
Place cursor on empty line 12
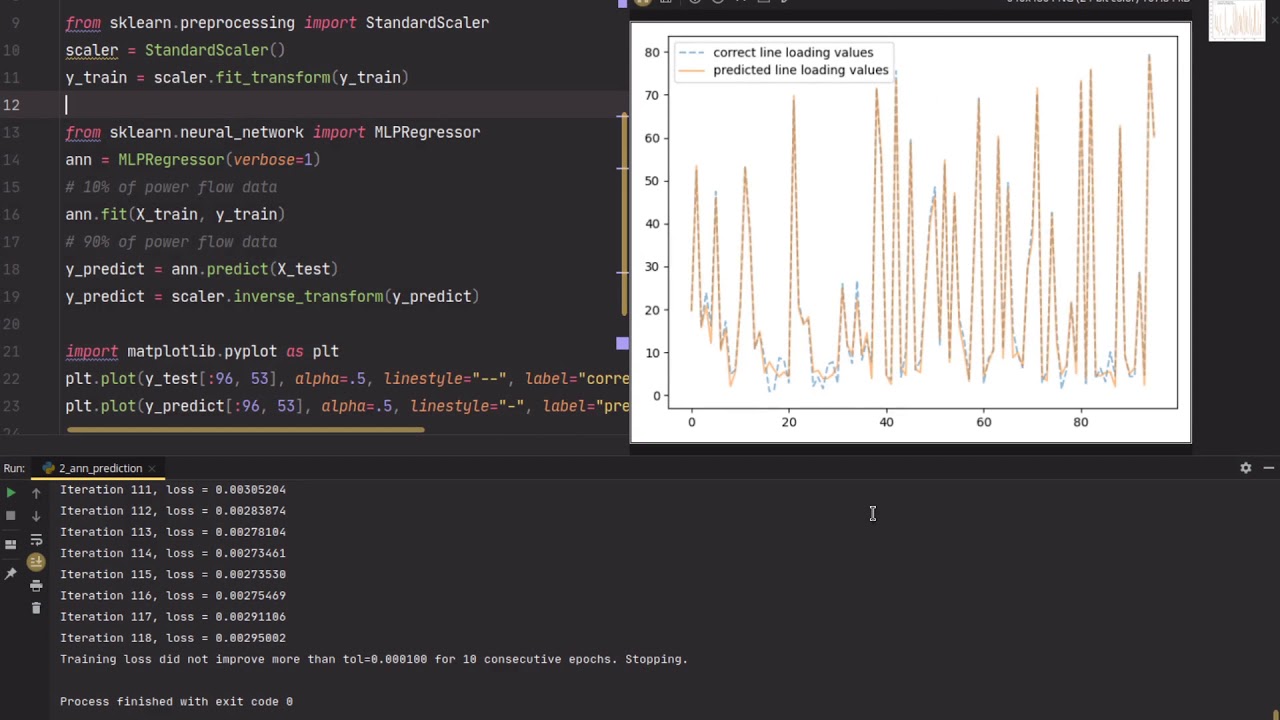345,104
